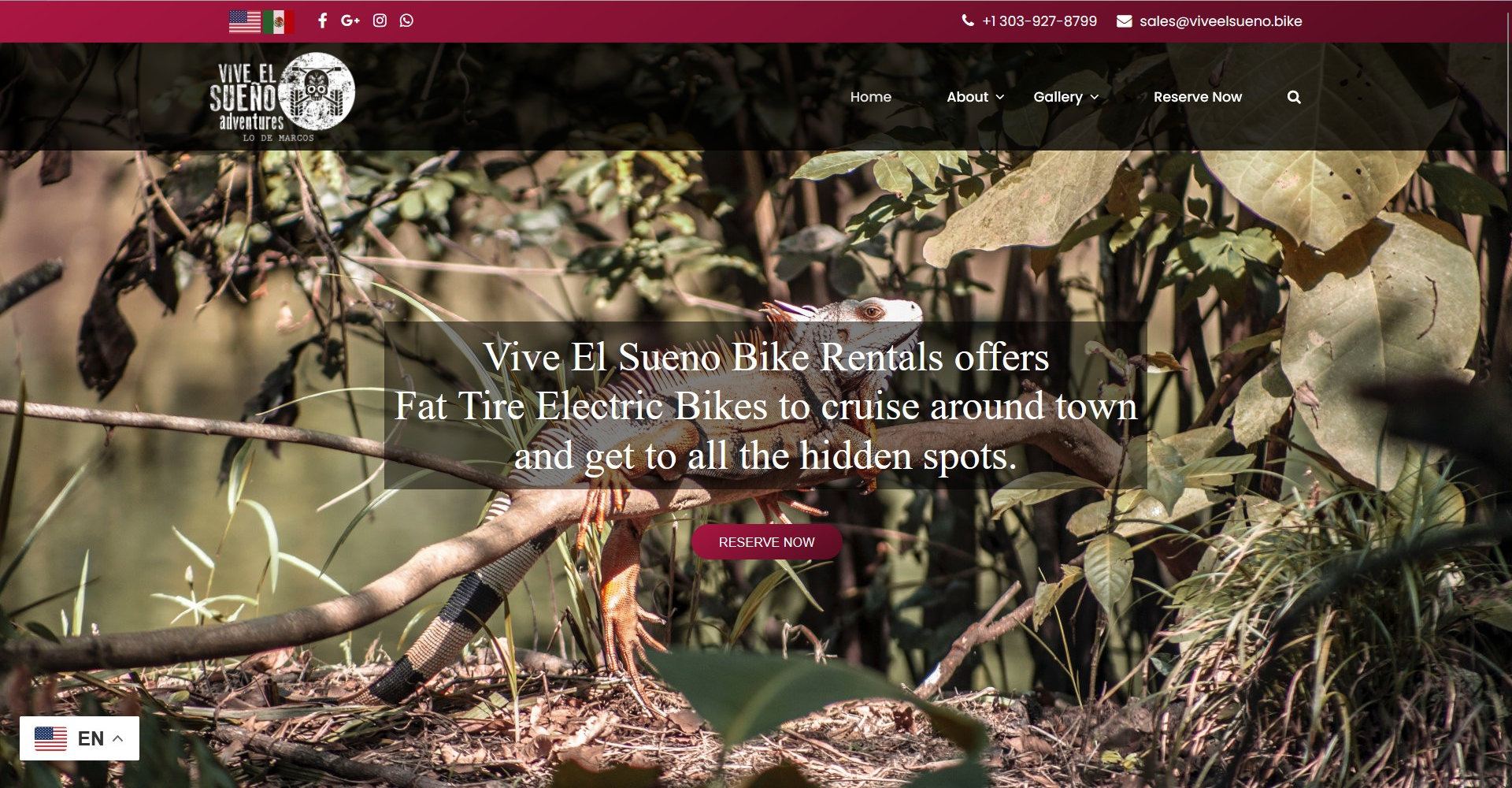This screenshot has width=1512, height=788.
Task: Open Reserve Now in the navigation menu
Action: pos(1198,97)
